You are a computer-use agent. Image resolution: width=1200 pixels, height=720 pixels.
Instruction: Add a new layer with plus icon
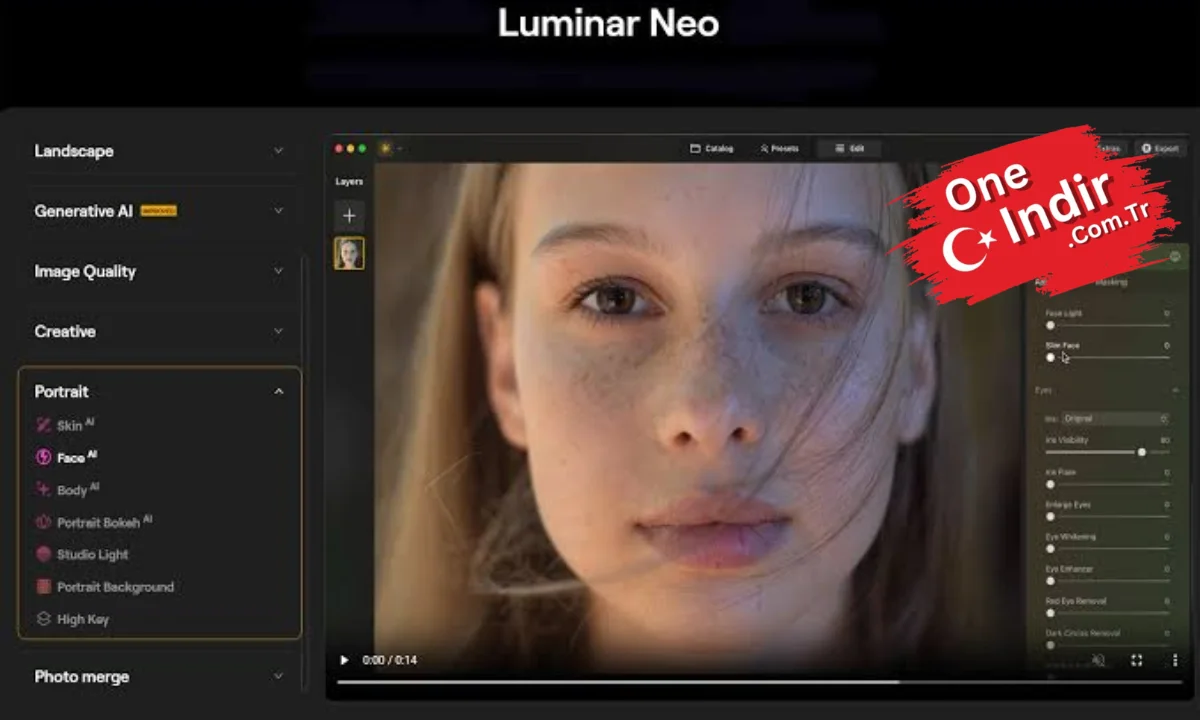pos(349,215)
